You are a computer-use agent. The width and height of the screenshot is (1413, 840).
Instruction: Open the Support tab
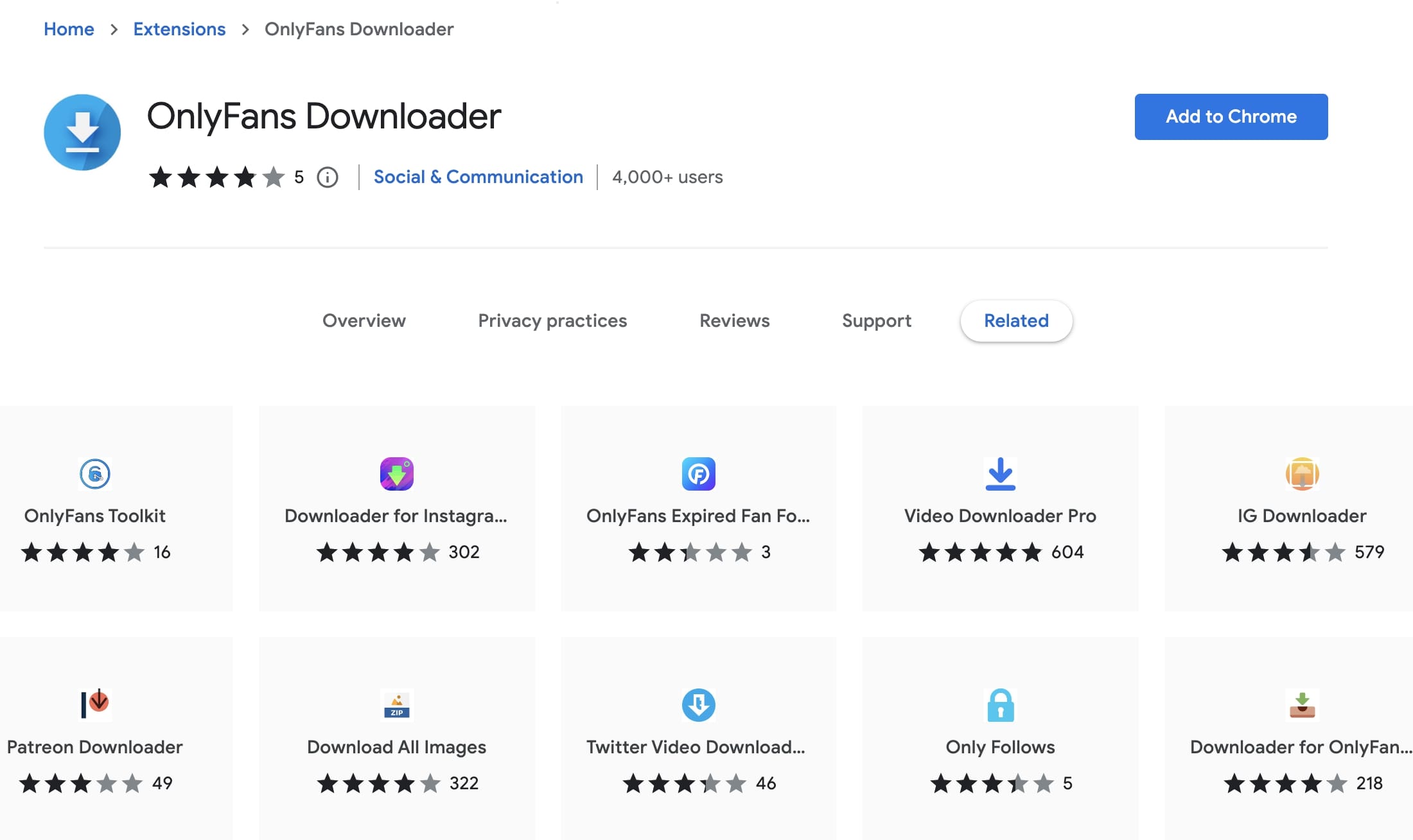tap(876, 320)
